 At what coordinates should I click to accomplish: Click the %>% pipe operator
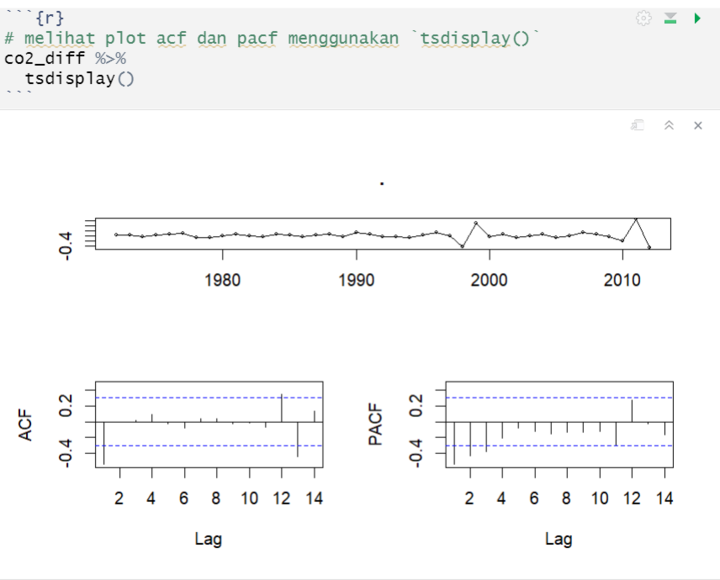pos(110,58)
